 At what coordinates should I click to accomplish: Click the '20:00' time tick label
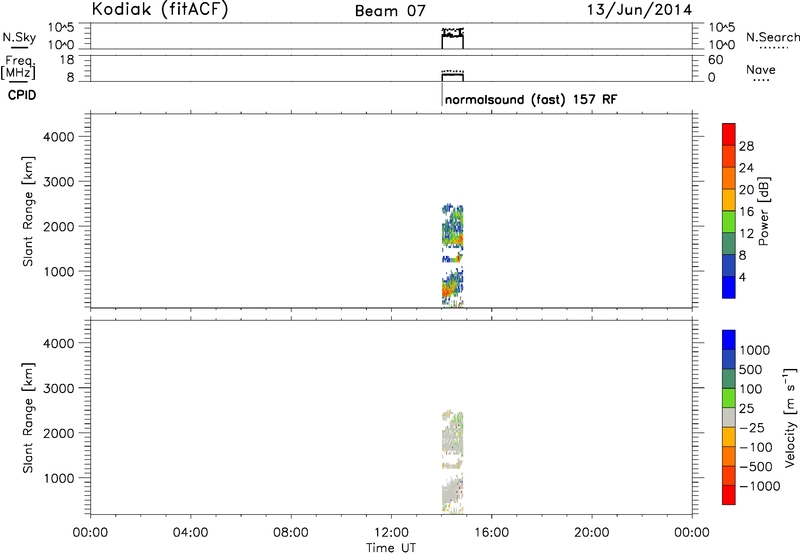pyautogui.click(x=591, y=533)
